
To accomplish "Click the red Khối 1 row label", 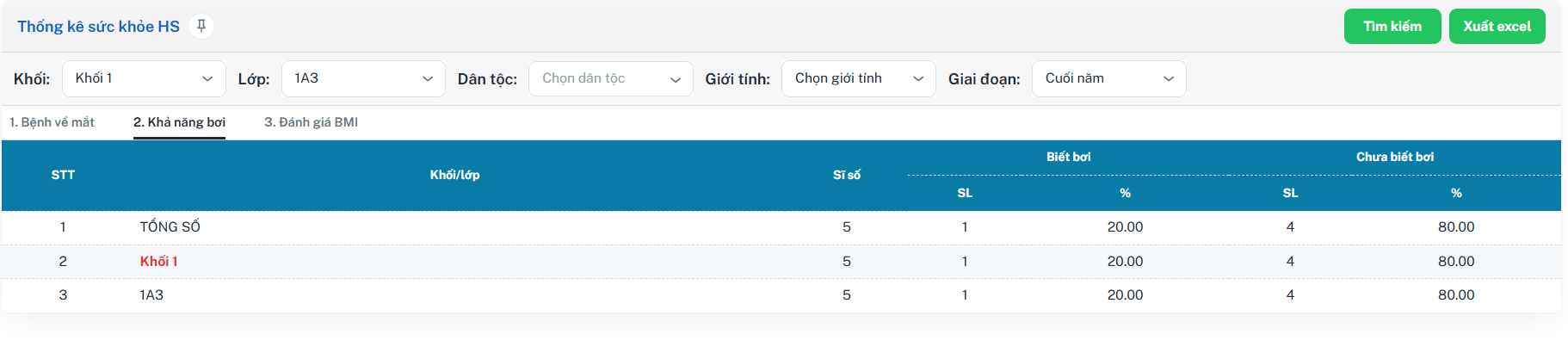I will point(159,261).
